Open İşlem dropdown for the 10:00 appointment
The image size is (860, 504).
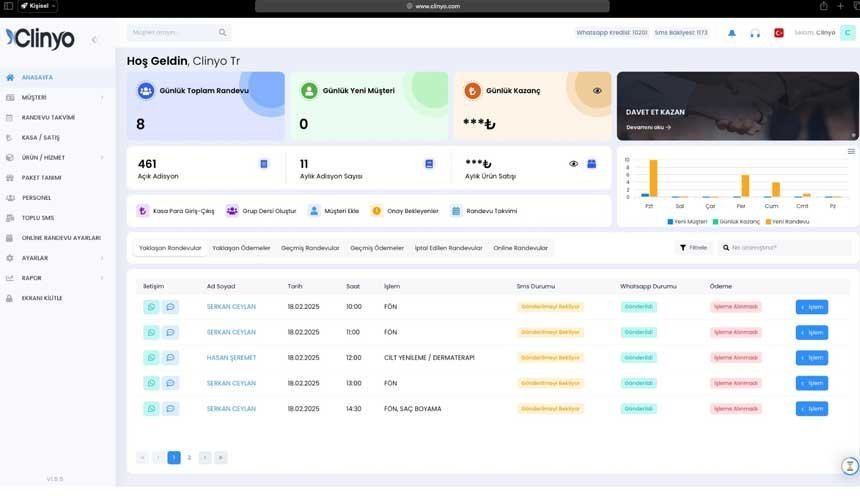812,307
